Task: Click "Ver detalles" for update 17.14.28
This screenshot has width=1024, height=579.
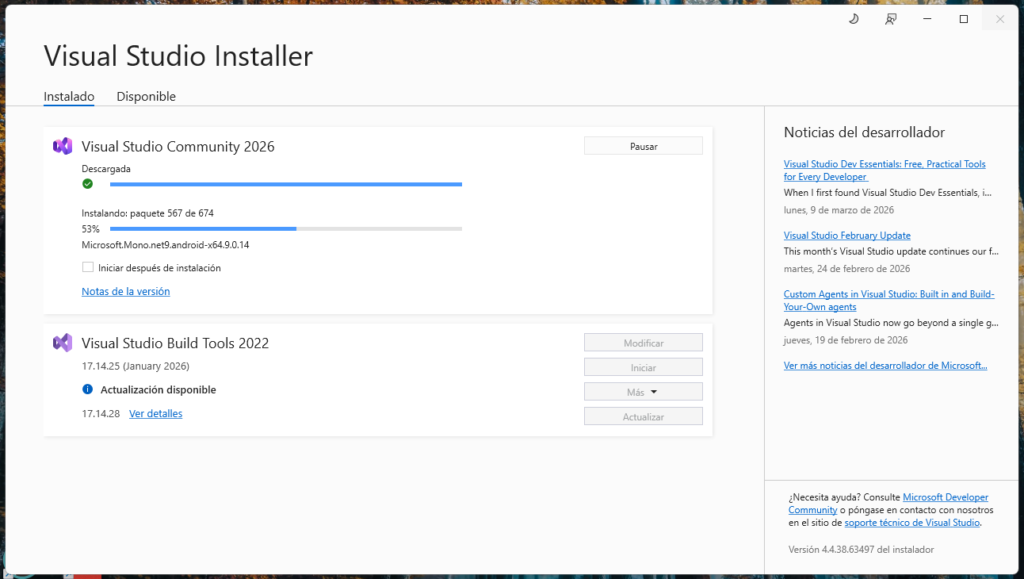Action: click(156, 414)
